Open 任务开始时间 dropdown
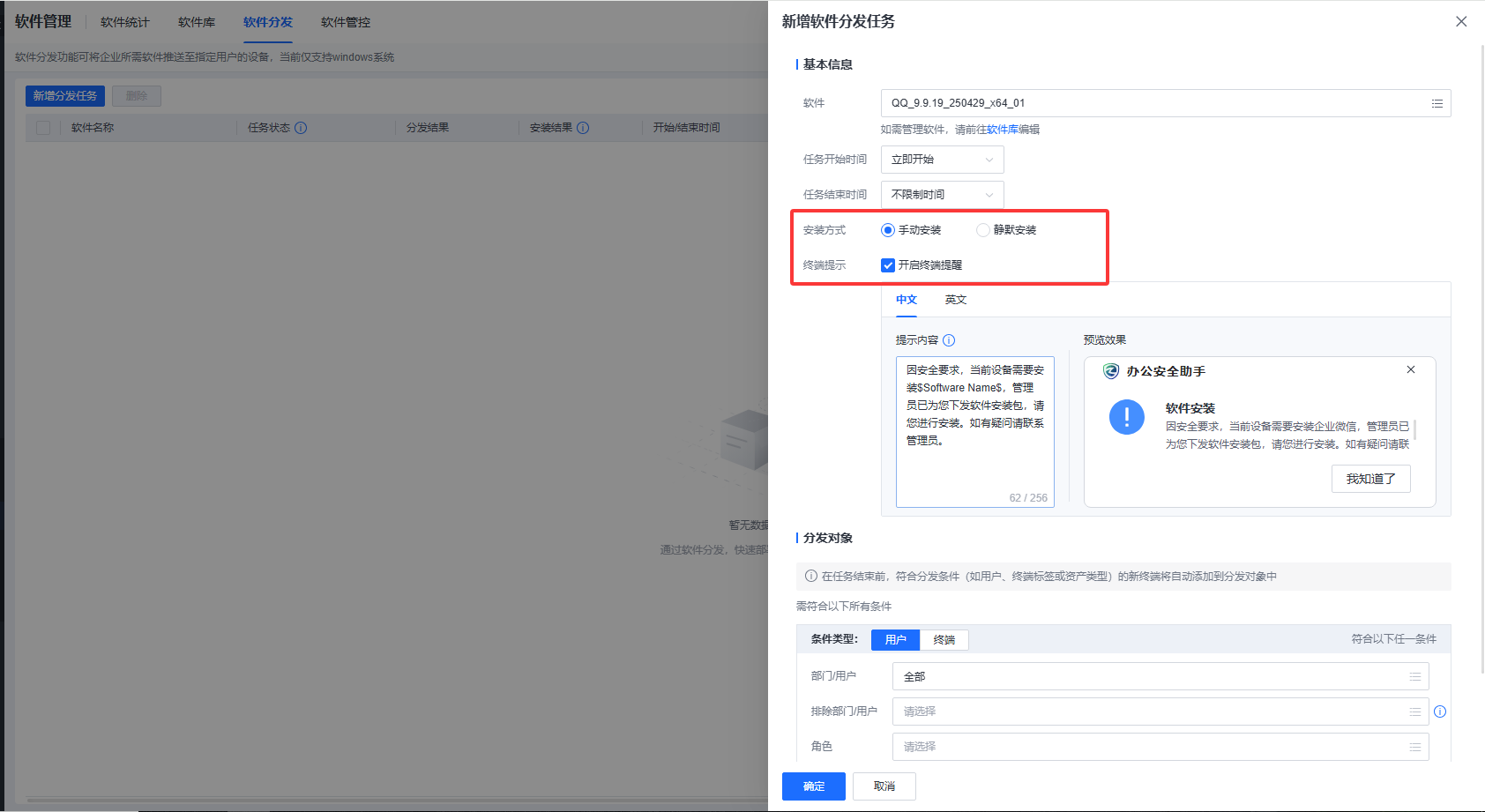This screenshot has height=812, width=1485. (x=942, y=160)
